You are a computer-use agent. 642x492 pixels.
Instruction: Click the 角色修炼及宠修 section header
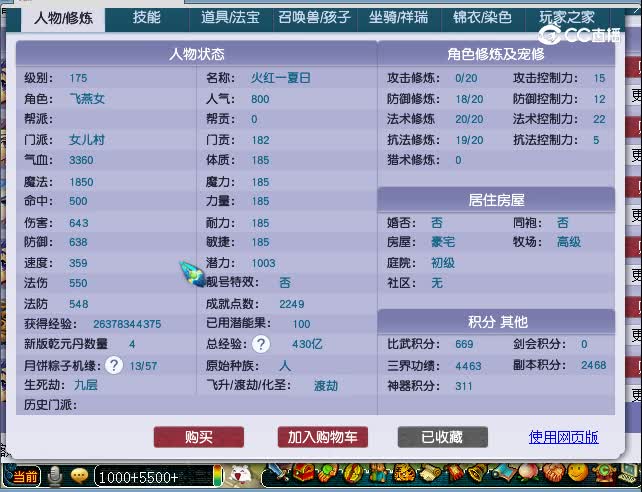coord(496,54)
